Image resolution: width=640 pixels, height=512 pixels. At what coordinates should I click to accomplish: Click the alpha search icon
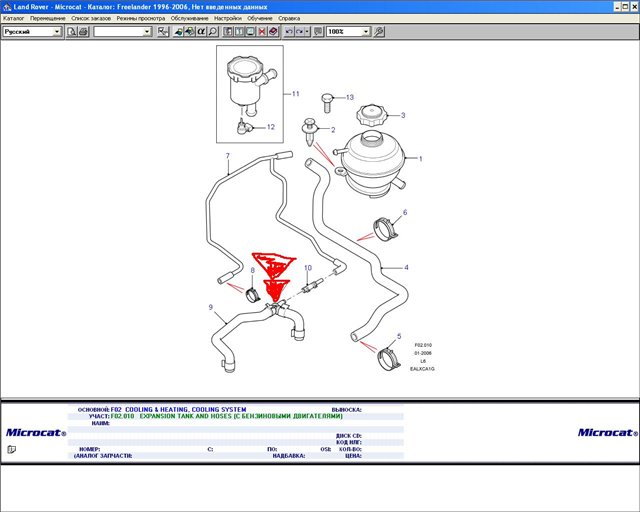pyautogui.click(x=201, y=31)
